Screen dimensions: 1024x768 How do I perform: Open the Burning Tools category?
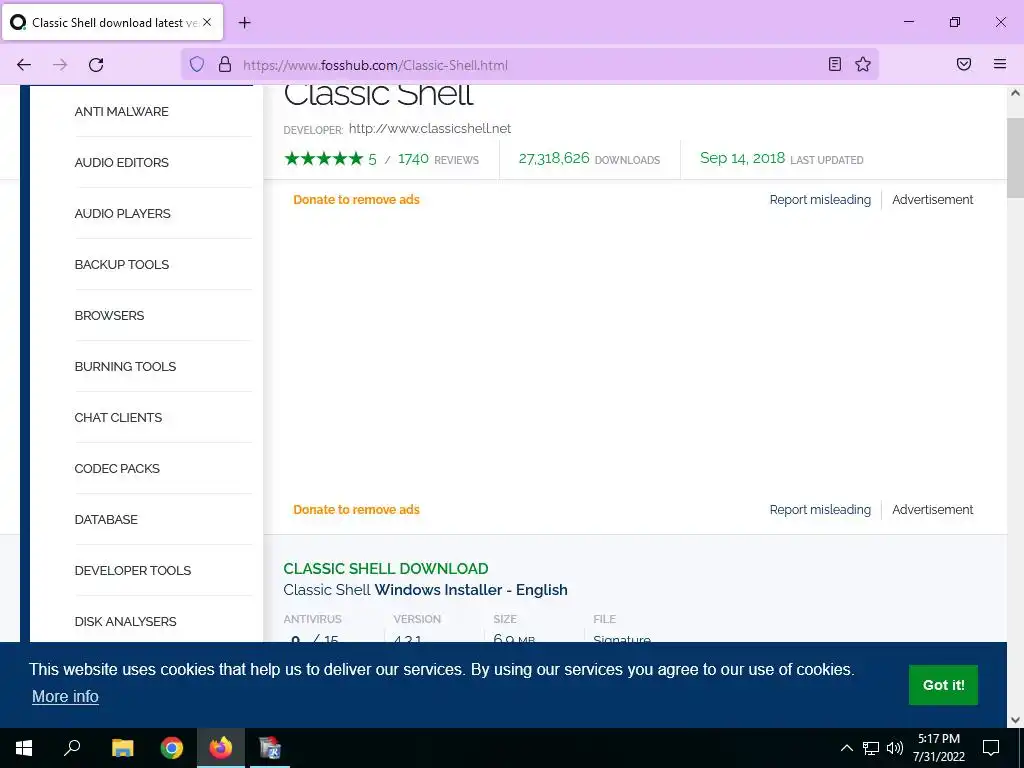tap(125, 366)
